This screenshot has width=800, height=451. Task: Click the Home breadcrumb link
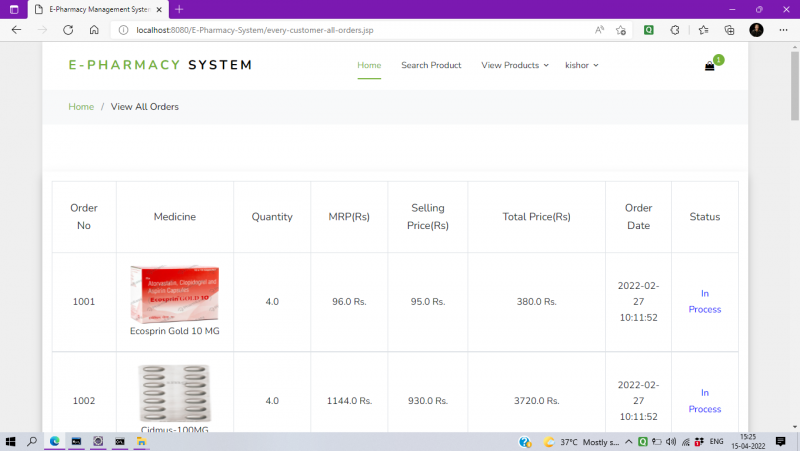point(81,107)
